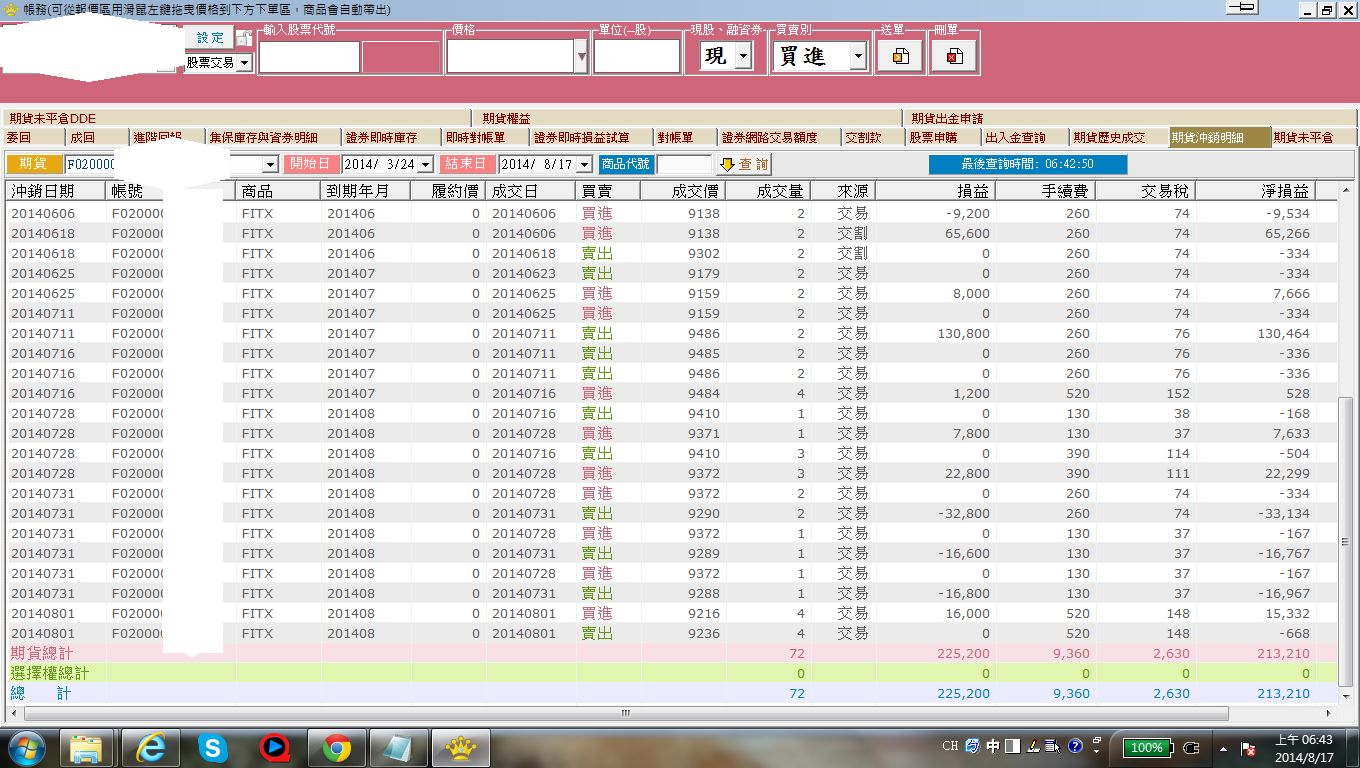Click the stock code input field
This screenshot has width=1360, height=768.
pos(308,57)
